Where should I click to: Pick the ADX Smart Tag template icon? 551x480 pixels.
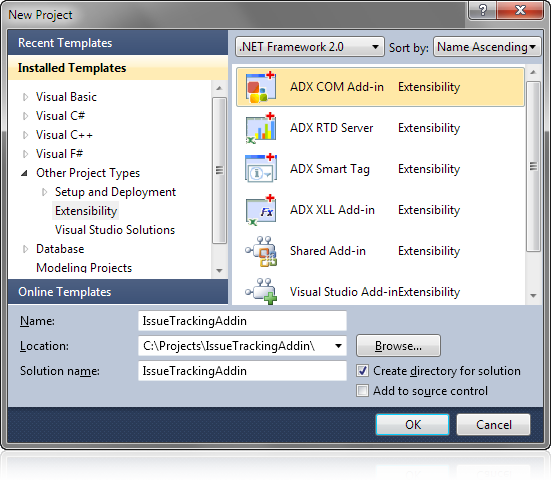(x=261, y=169)
